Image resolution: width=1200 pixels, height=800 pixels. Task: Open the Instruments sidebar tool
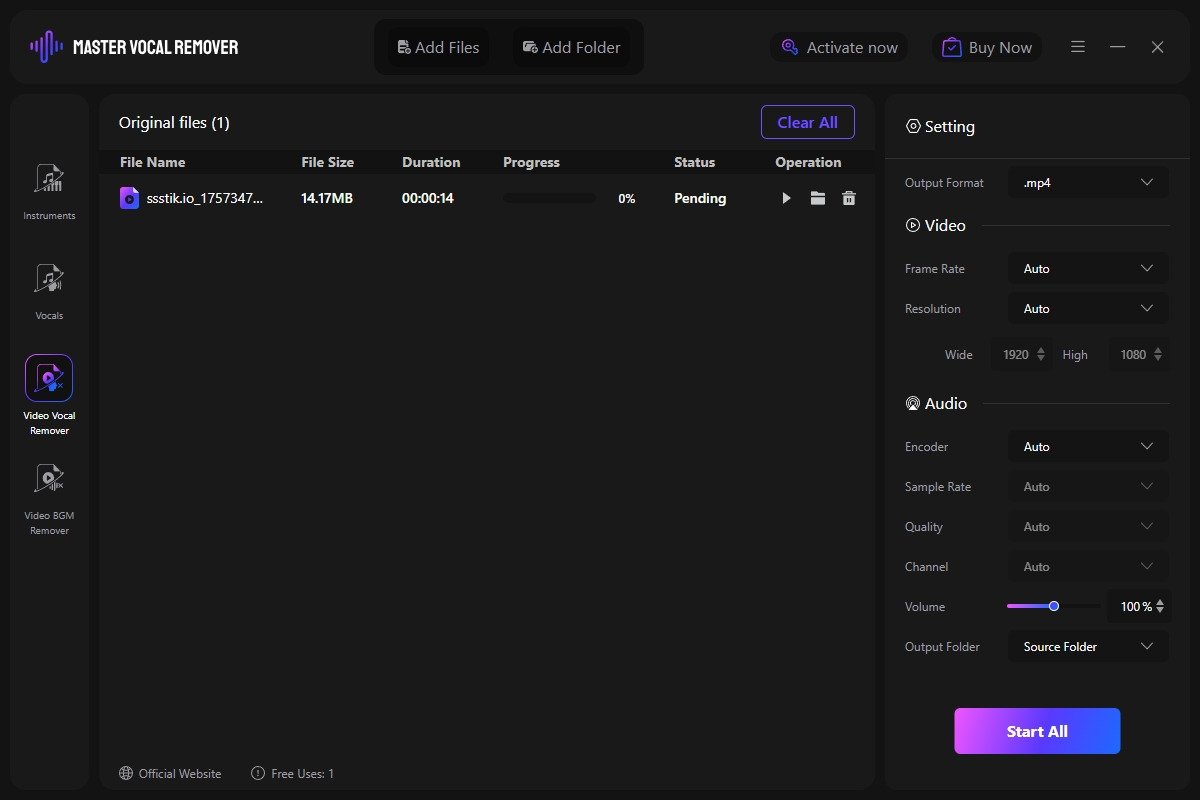tap(49, 180)
